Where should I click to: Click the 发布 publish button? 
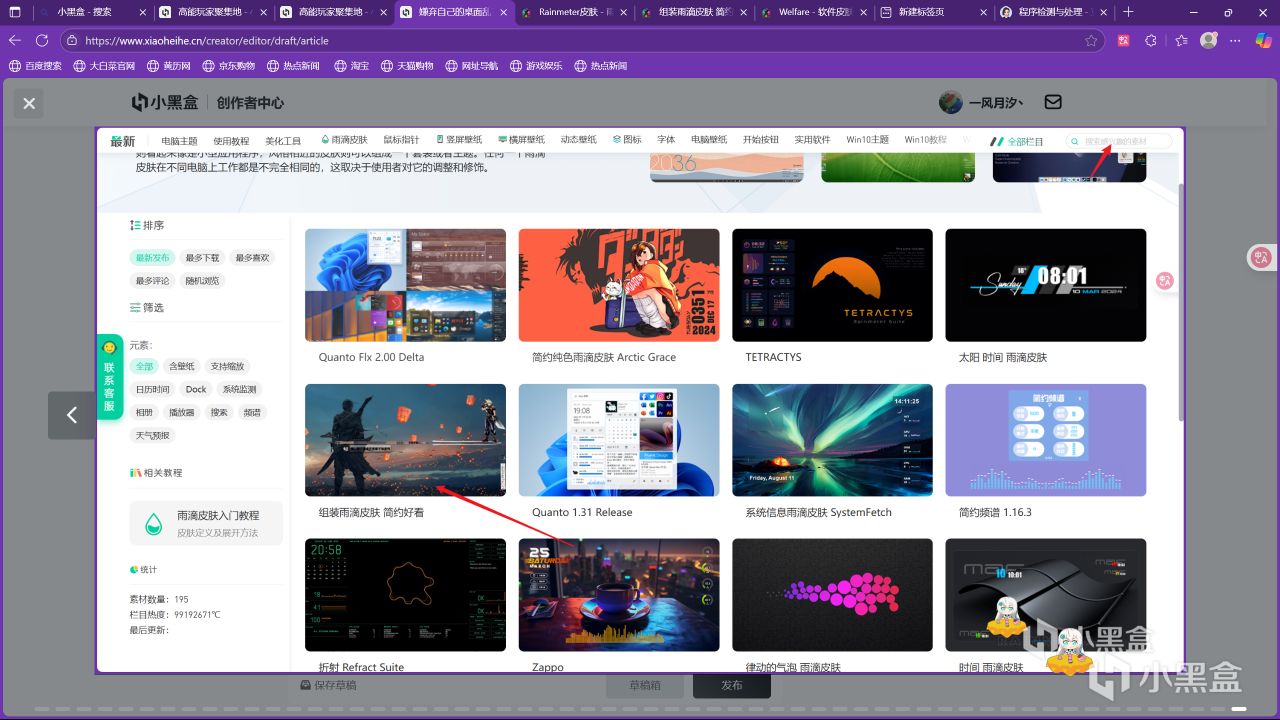coord(732,685)
